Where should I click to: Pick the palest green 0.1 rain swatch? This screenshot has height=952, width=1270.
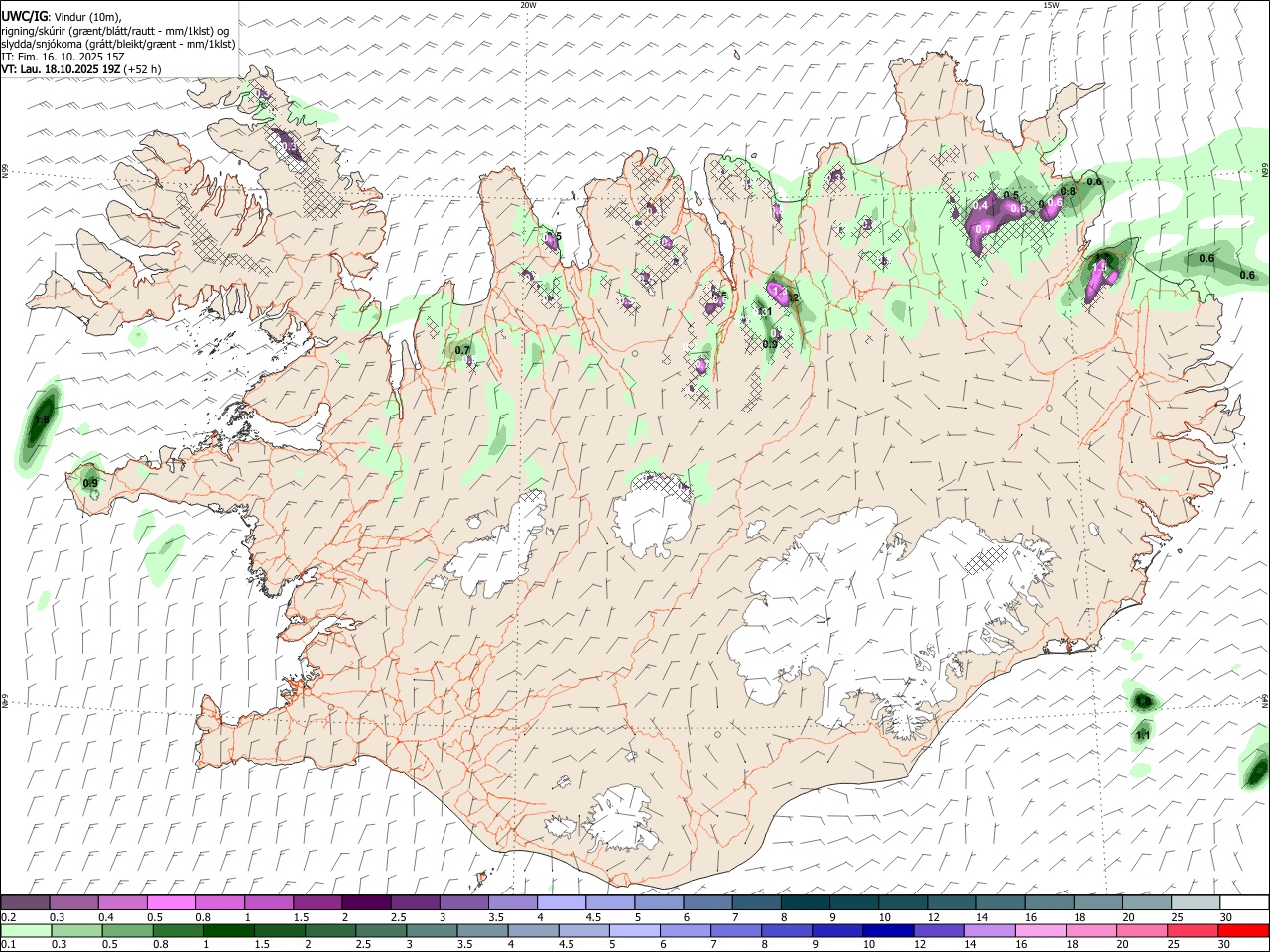tap(27, 930)
